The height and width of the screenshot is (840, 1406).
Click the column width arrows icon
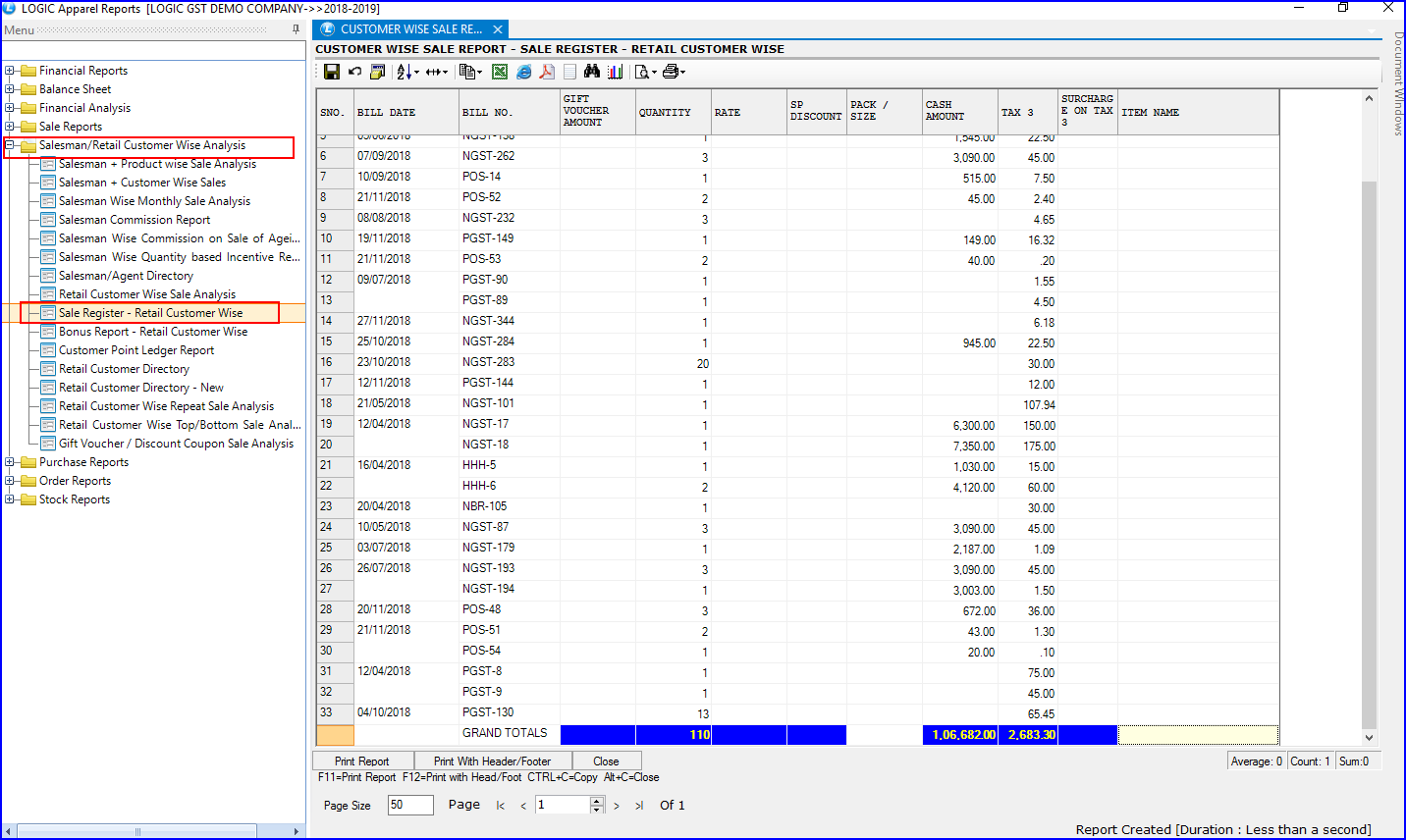click(434, 72)
